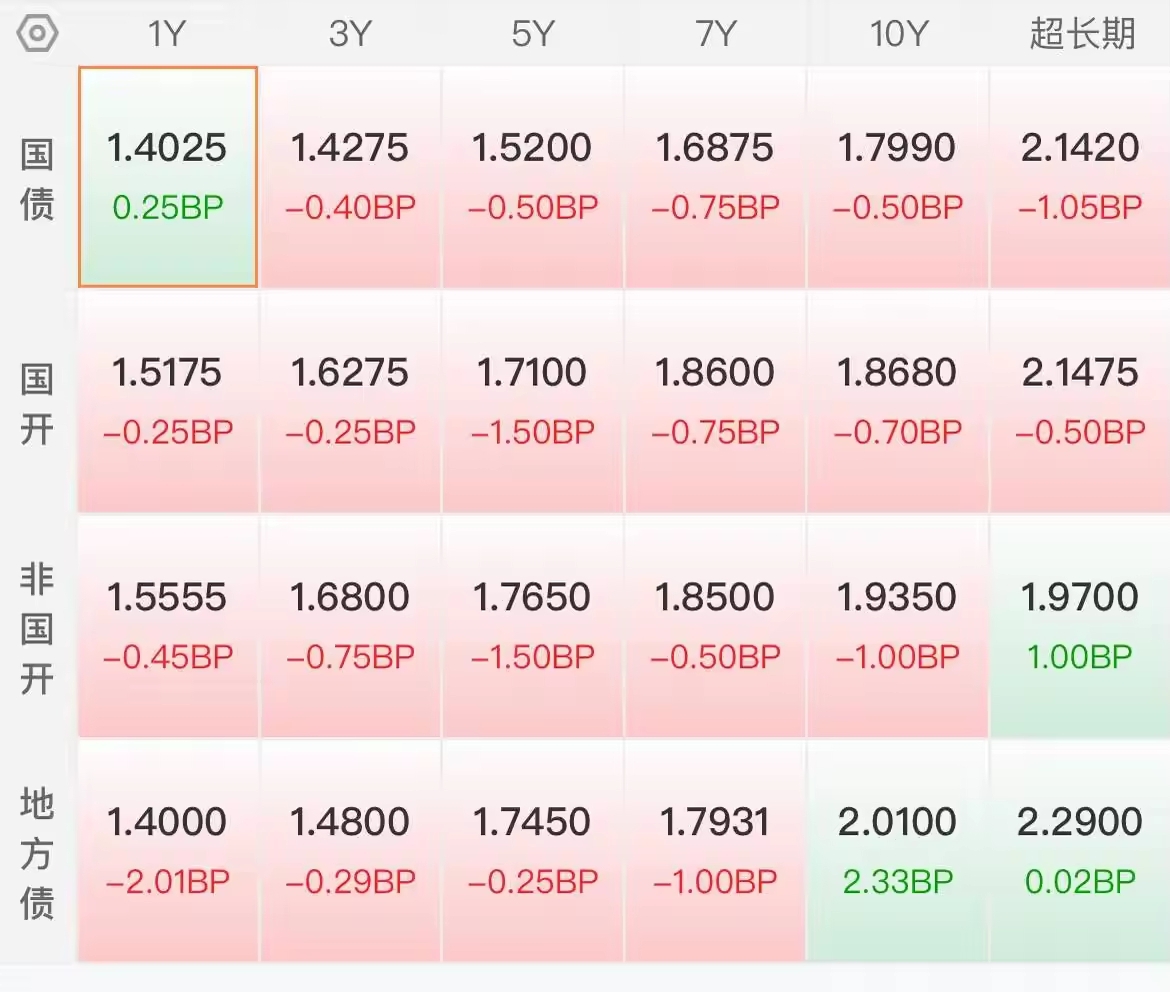The width and height of the screenshot is (1170, 992).
Task: Select the 非国开 row label
Action: (x=38, y=628)
